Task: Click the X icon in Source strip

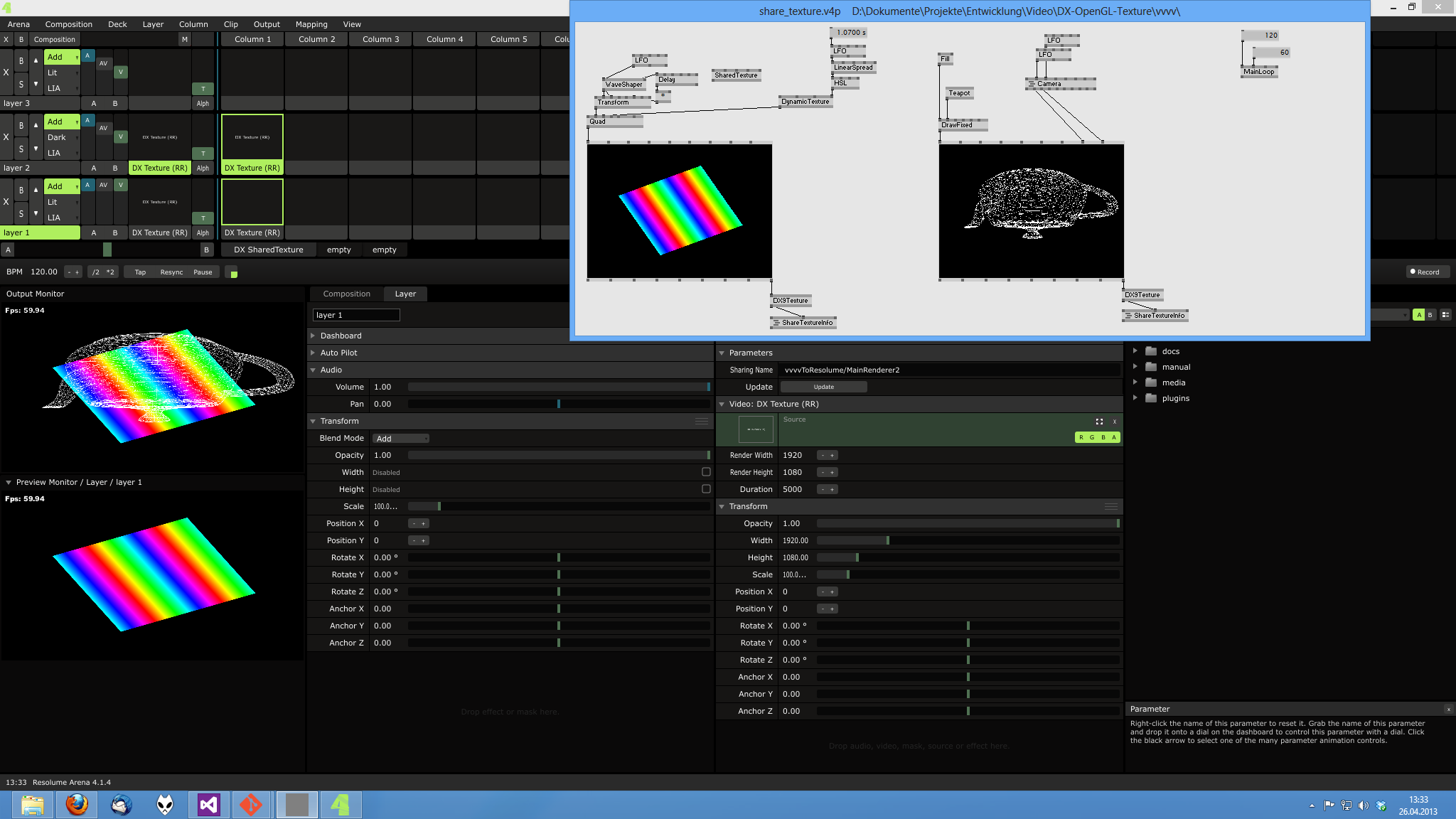Action: pos(1115,422)
